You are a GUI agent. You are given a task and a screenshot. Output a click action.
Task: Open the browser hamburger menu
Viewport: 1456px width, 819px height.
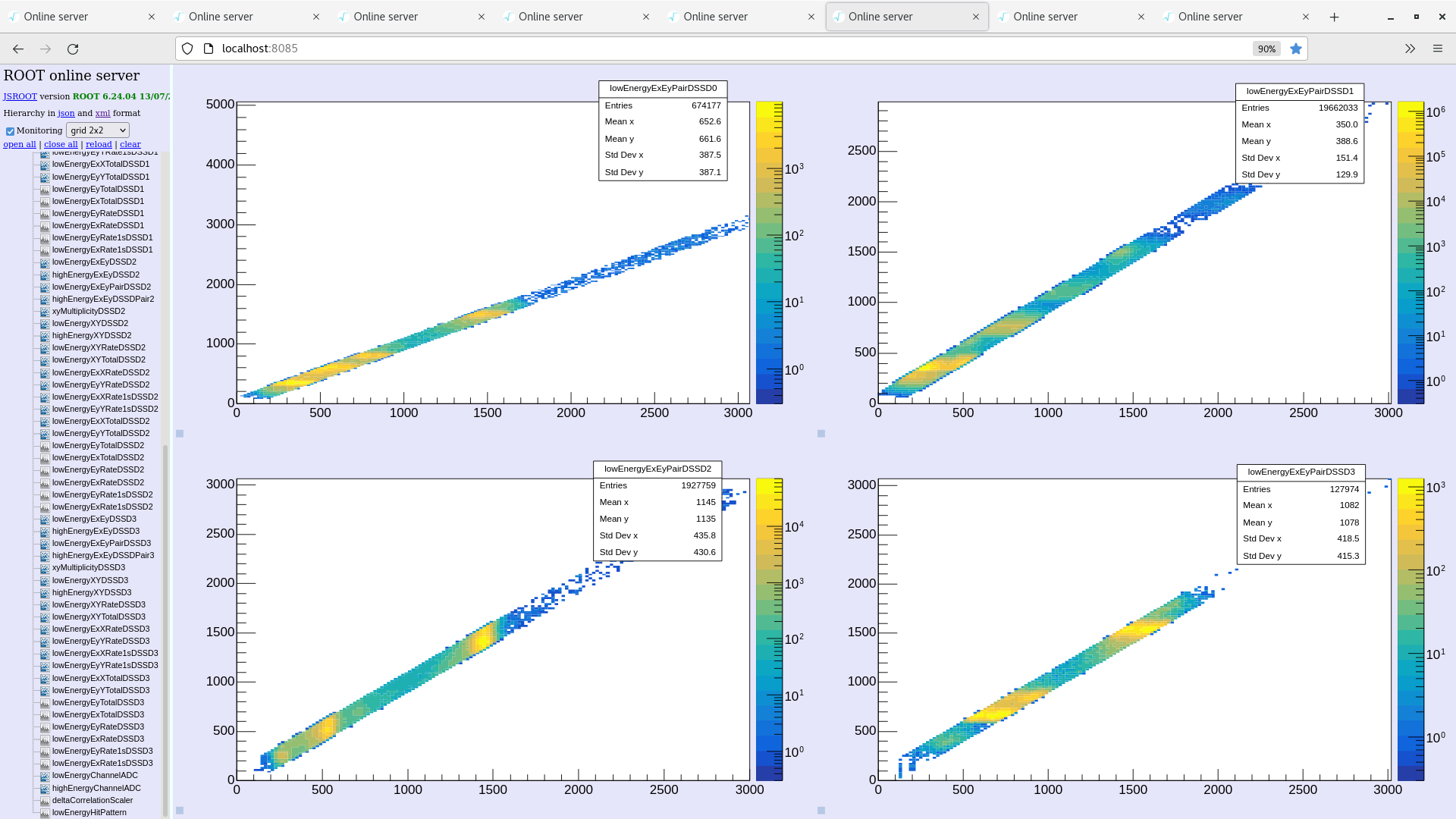click(x=1437, y=49)
